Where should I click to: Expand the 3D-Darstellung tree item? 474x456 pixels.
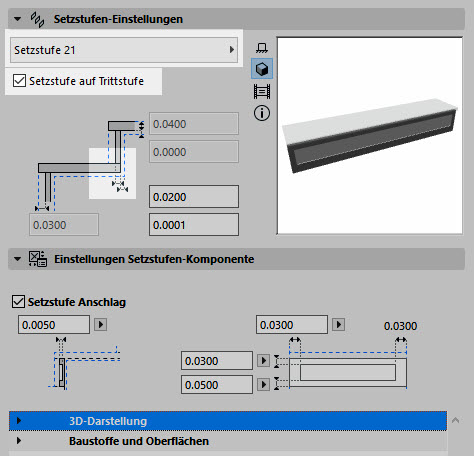tap(19, 421)
